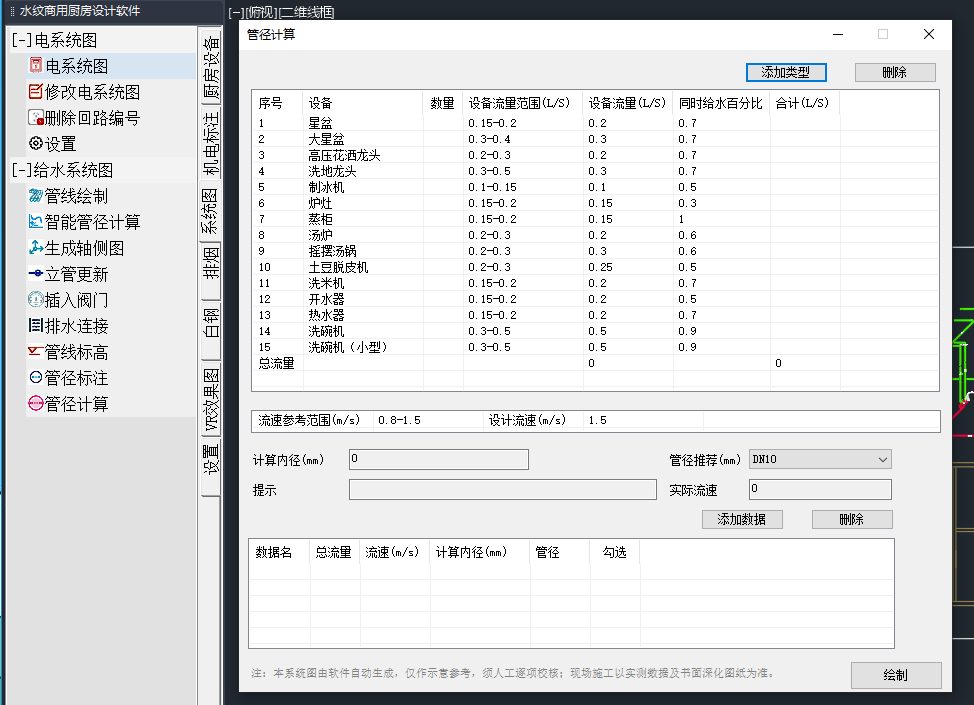The height and width of the screenshot is (705, 974).
Task: Minimize the 管径计算 dialog
Action: tap(838, 34)
